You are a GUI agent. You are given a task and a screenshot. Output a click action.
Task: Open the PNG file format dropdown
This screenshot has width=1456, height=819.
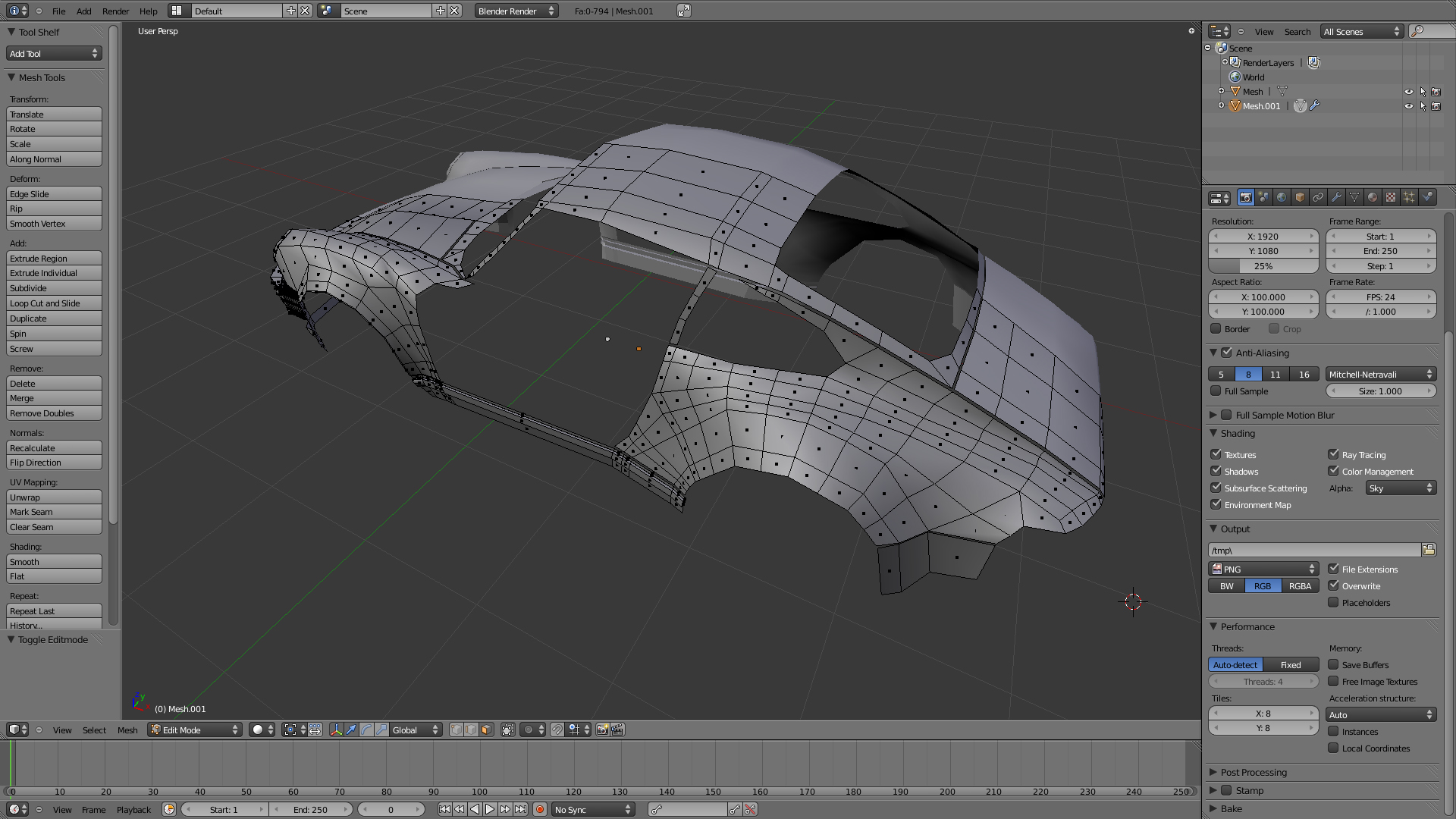(x=1263, y=570)
